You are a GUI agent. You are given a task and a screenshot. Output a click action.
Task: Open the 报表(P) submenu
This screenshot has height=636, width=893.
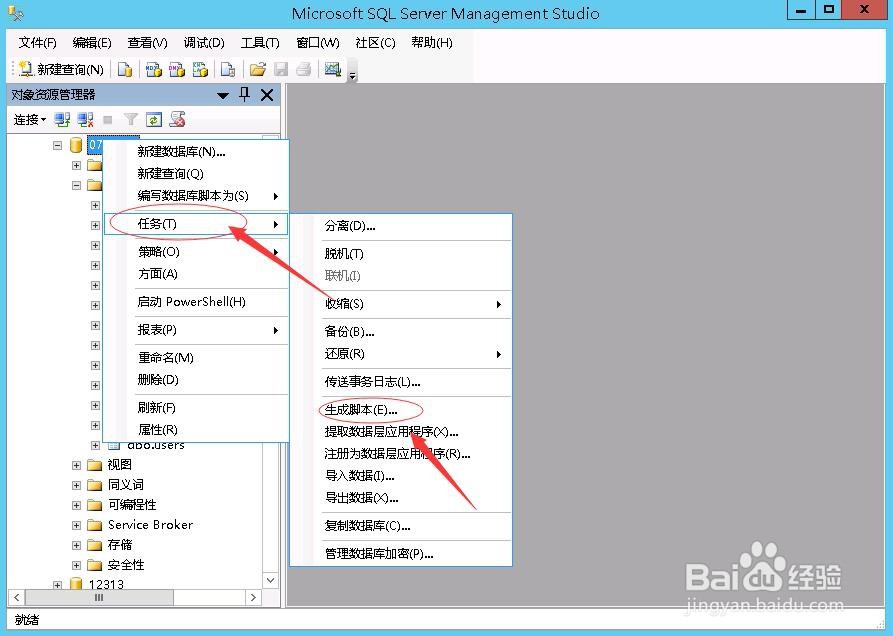(196, 330)
